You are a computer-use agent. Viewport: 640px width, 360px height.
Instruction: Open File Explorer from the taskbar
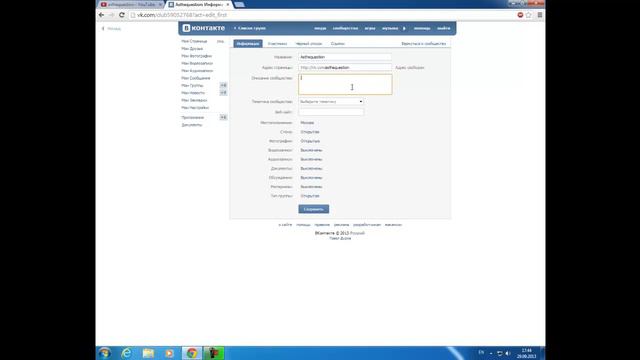click(x=148, y=353)
